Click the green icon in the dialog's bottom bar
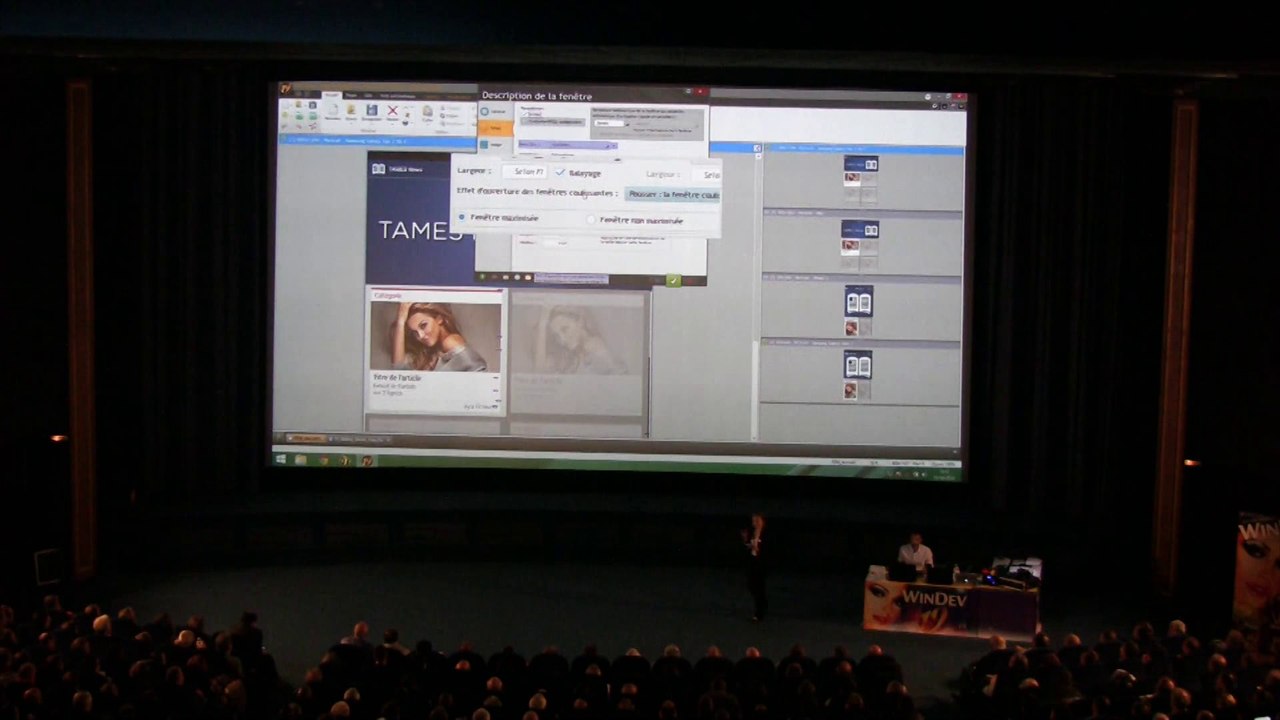This screenshot has width=1280, height=720. click(483, 277)
